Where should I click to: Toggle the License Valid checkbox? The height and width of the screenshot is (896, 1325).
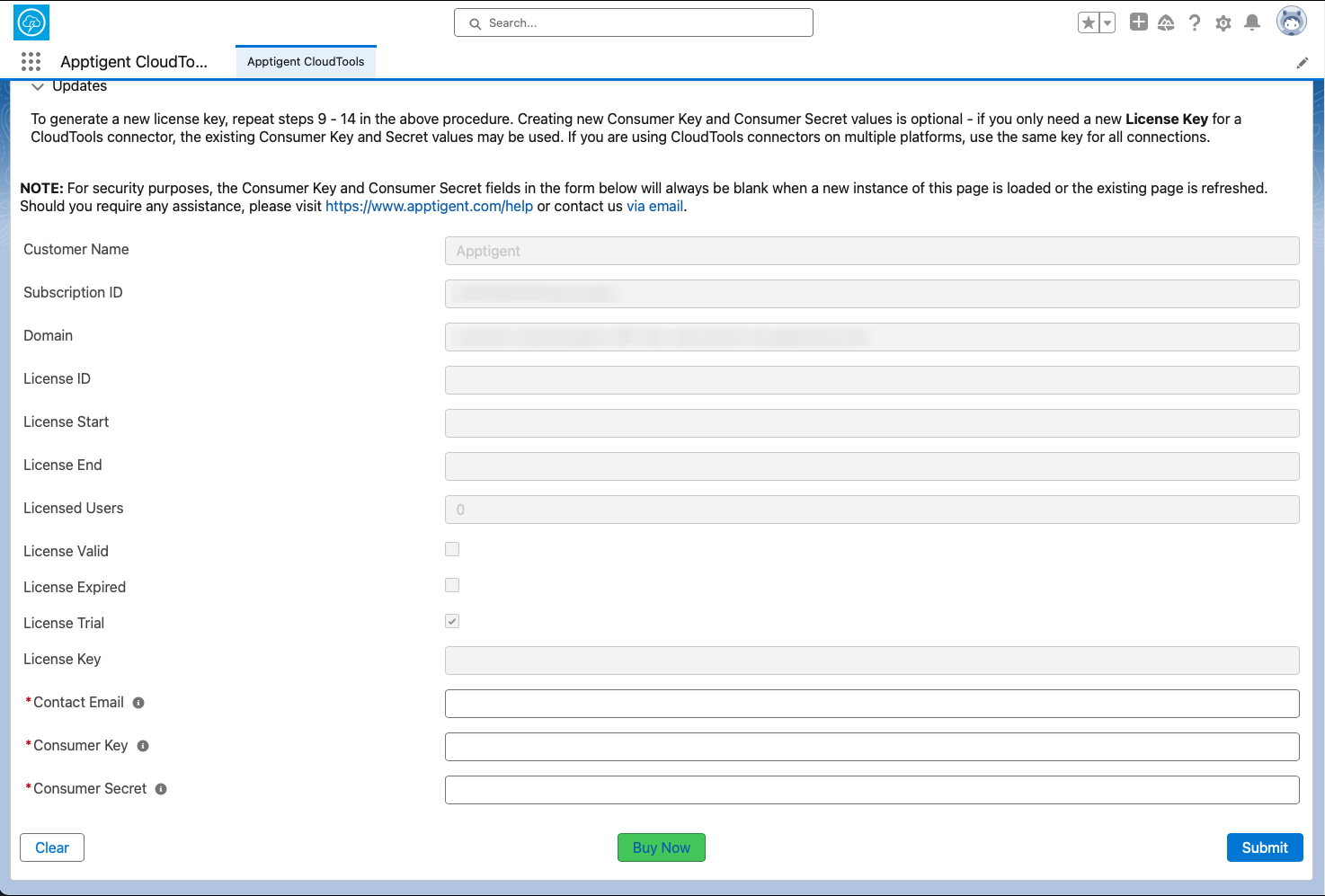point(452,549)
